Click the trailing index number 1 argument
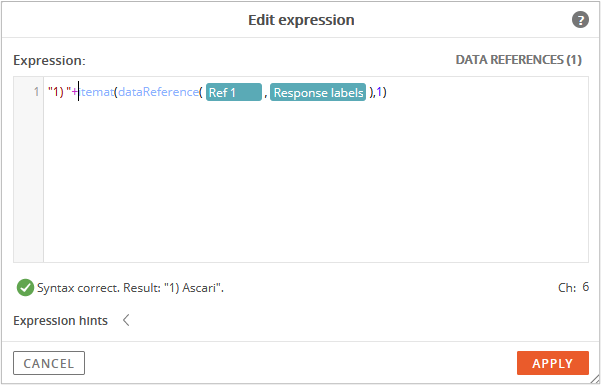This screenshot has width=601, height=385. pyautogui.click(x=379, y=92)
